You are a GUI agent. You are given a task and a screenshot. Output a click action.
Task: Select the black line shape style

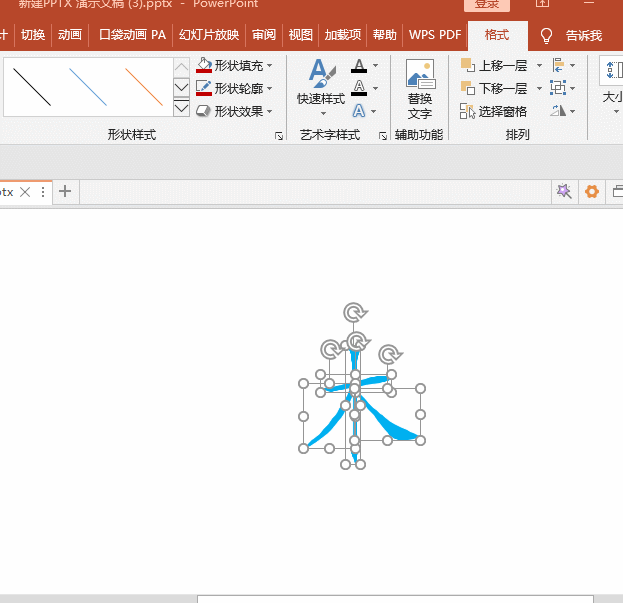coord(32,87)
